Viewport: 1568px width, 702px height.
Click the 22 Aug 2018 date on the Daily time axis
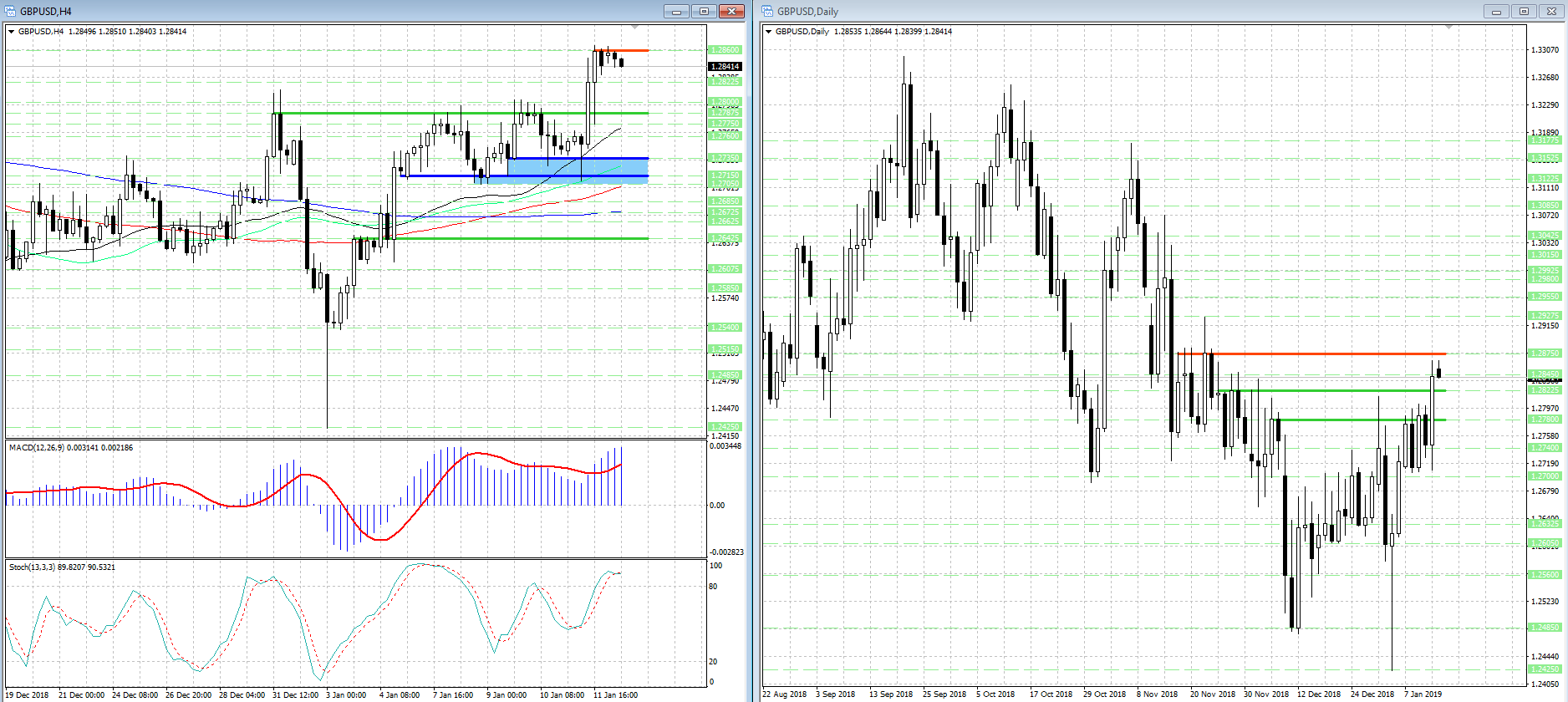(x=784, y=694)
